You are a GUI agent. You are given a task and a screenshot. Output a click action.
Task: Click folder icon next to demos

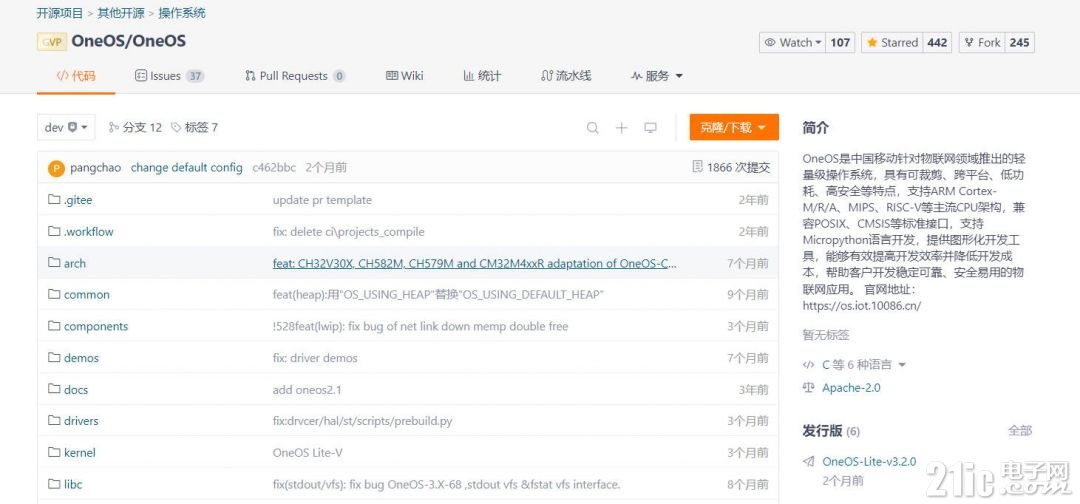[x=54, y=357]
